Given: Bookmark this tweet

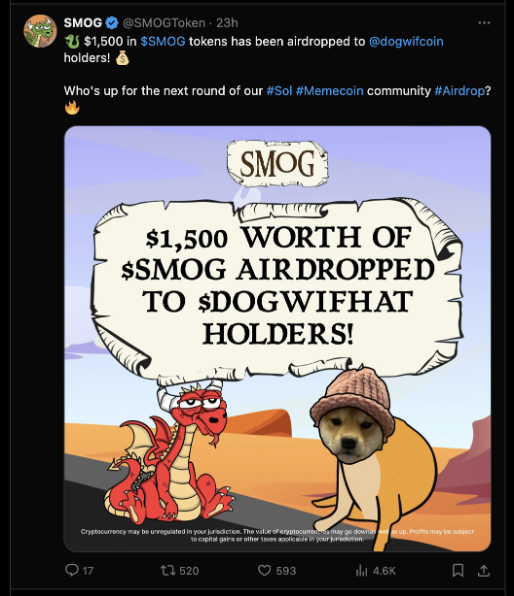Looking at the screenshot, I should (x=458, y=570).
